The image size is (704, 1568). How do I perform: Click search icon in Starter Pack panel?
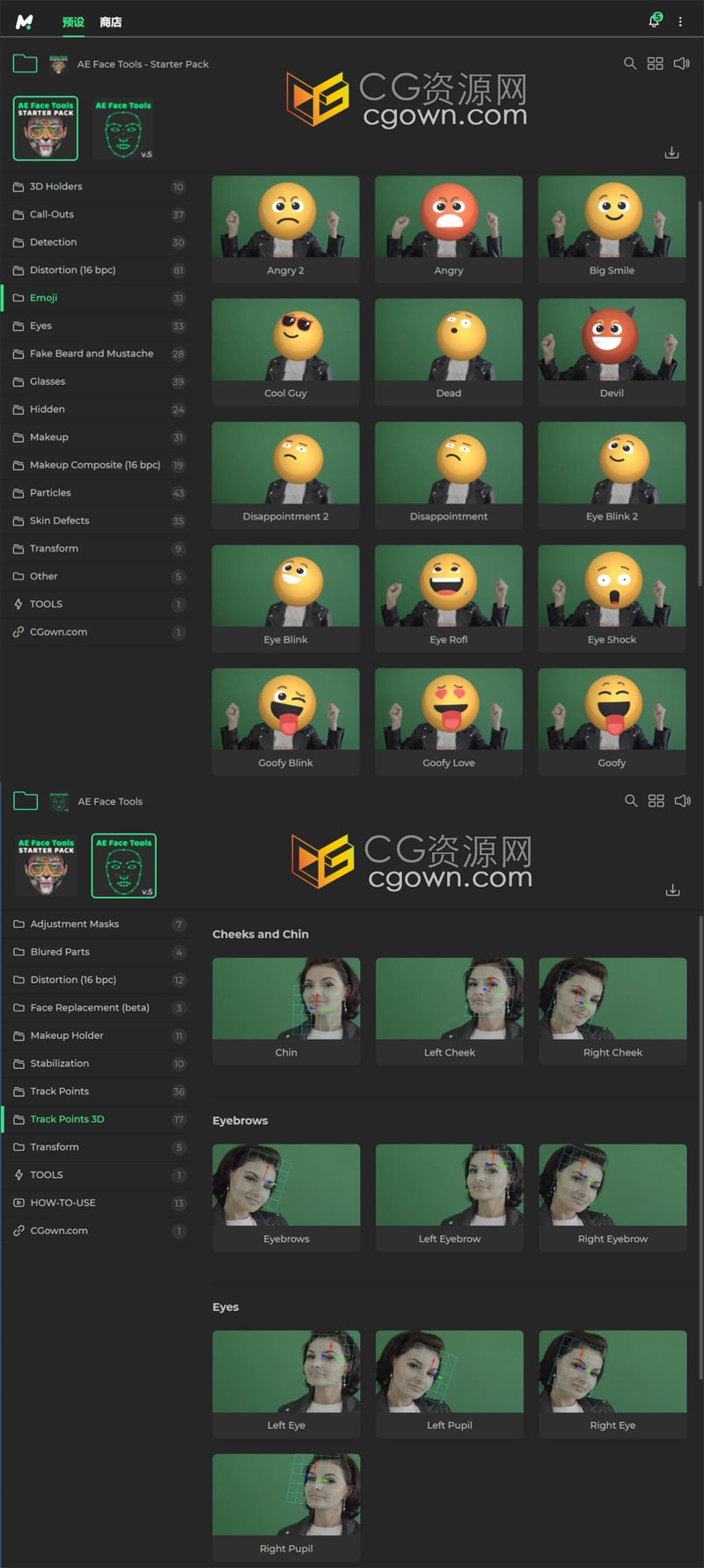(x=630, y=63)
